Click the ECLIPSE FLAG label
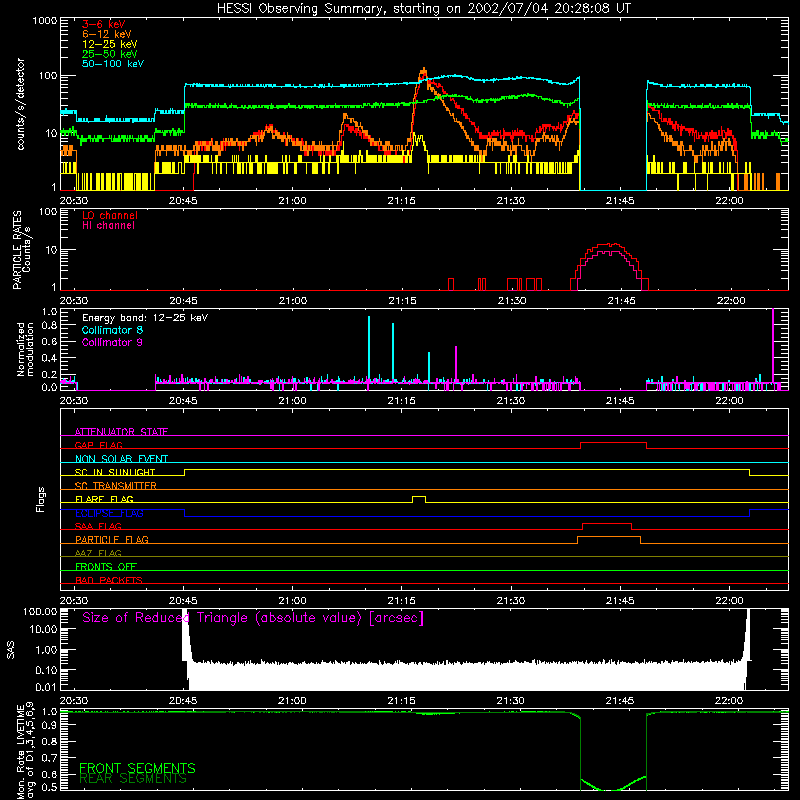Image resolution: width=800 pixels, height=800 pixels. [109, 513]
